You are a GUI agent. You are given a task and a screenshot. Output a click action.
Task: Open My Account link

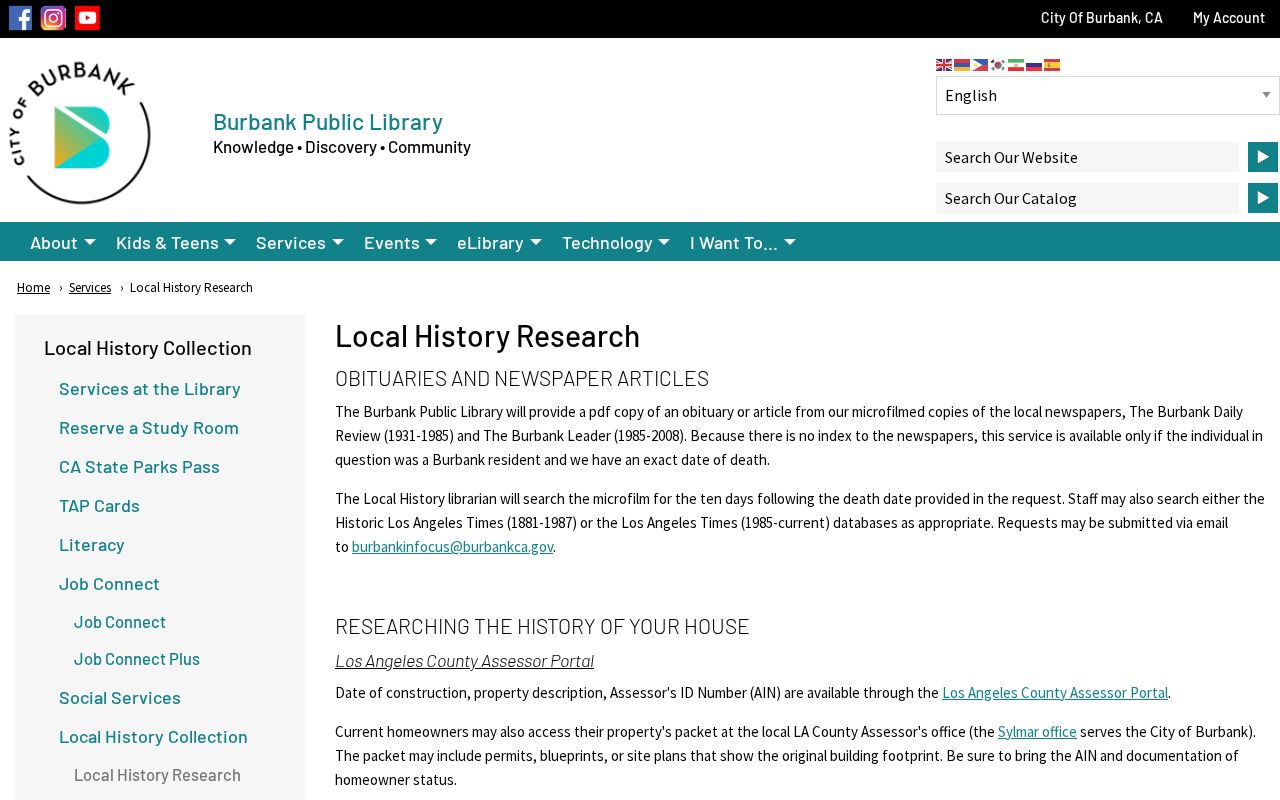coord(1228,18)
